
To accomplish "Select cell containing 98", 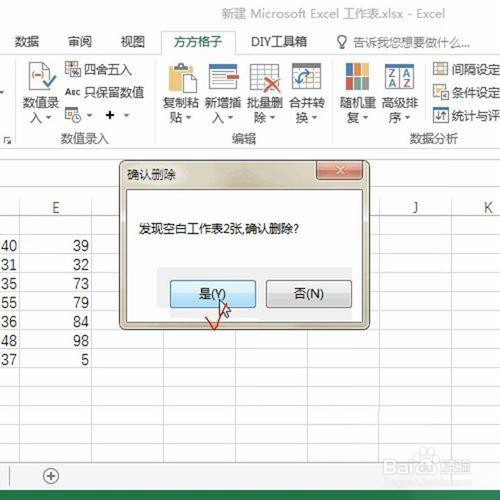I will click(x=56, y=341).
